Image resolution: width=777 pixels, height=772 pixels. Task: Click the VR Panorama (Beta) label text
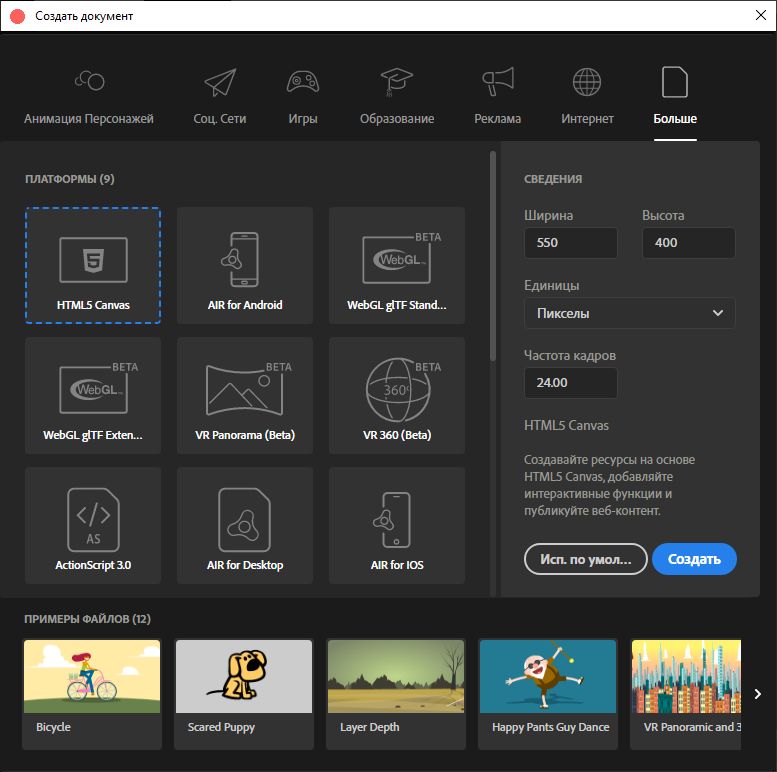(x=245, y=435)
